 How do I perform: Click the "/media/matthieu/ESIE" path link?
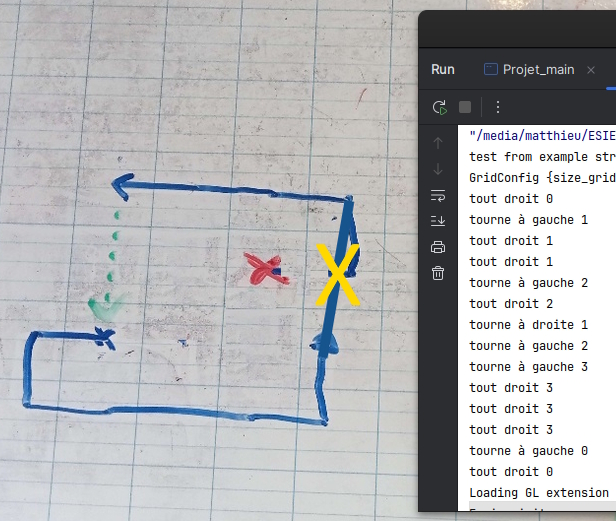coord(543,136)
